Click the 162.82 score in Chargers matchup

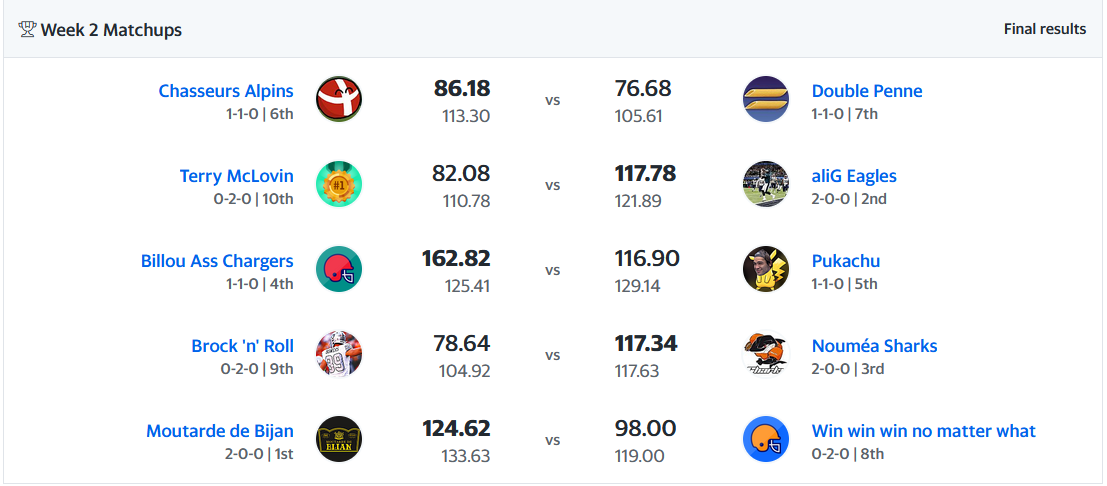[456, 259]
